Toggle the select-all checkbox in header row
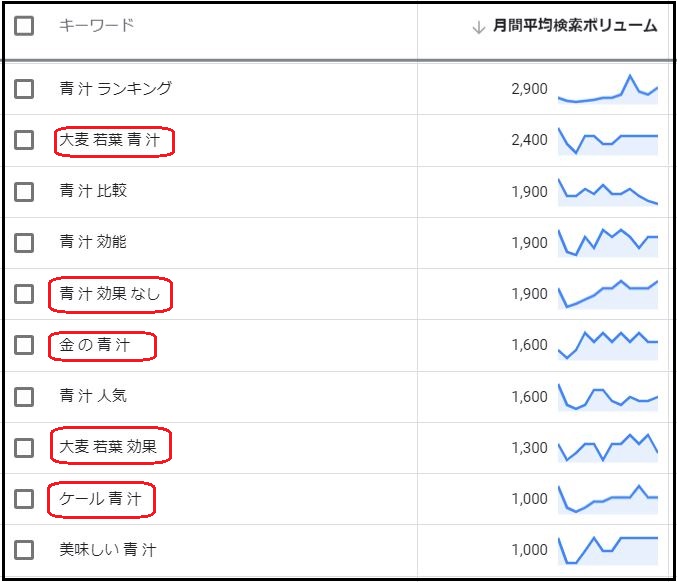This screenshot has height=582, width=677. coord(24,26)
